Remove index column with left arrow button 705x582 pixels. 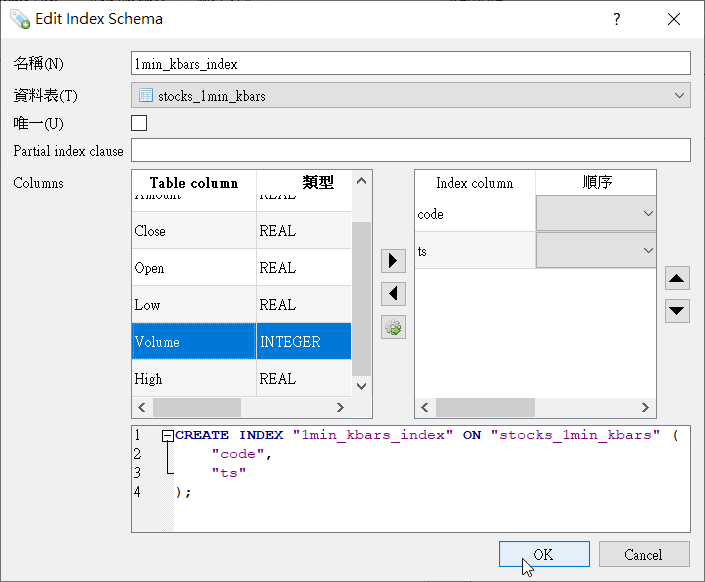(x=393, y=294)
